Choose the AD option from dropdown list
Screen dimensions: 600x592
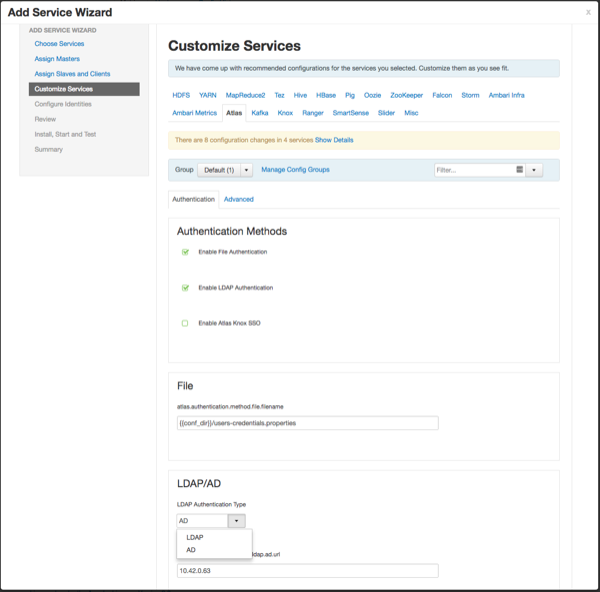coord(191,550)
